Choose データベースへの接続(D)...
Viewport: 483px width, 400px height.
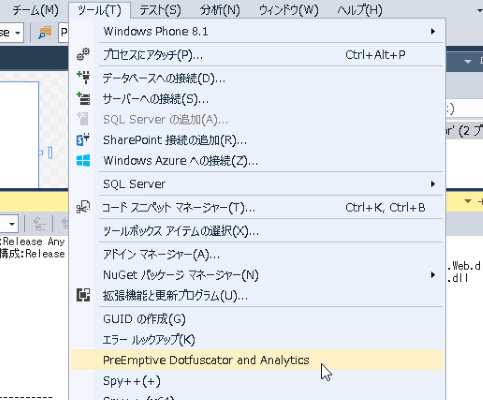[x=257, y=78]
